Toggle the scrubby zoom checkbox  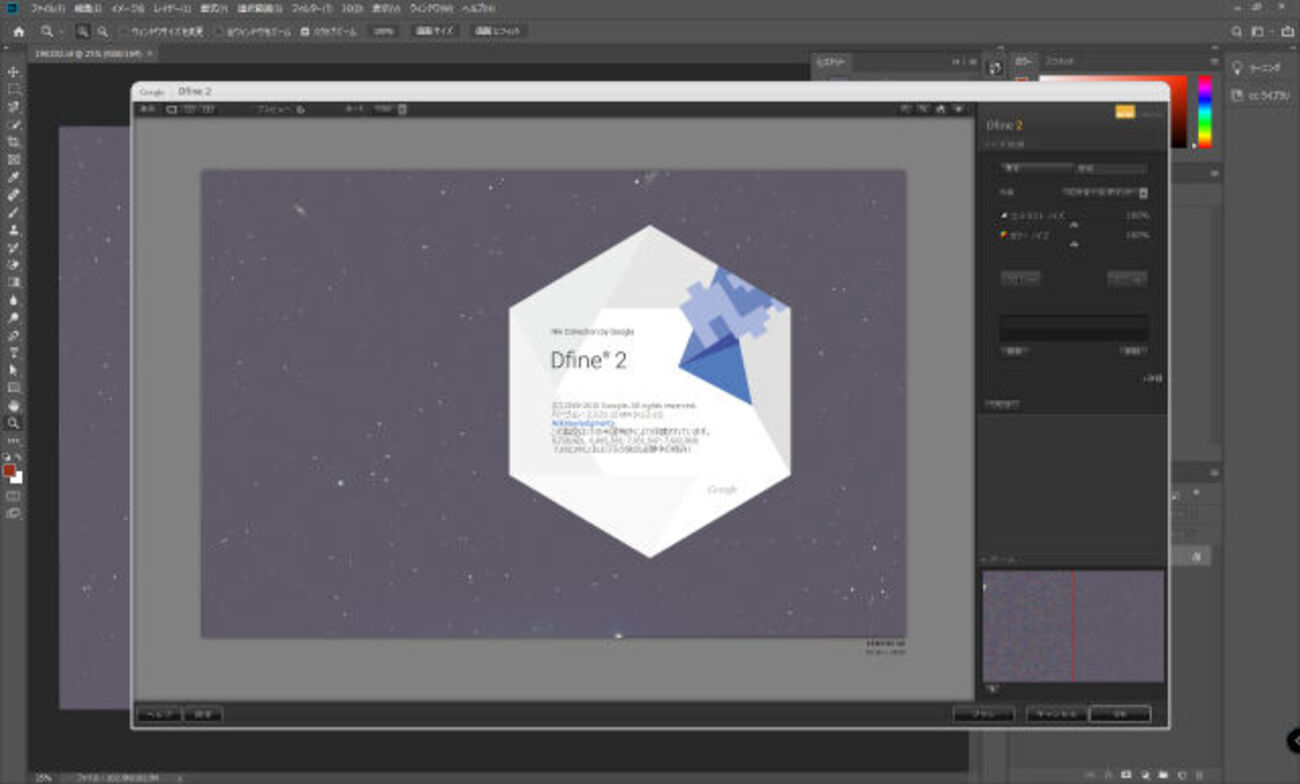pos(305,31)
